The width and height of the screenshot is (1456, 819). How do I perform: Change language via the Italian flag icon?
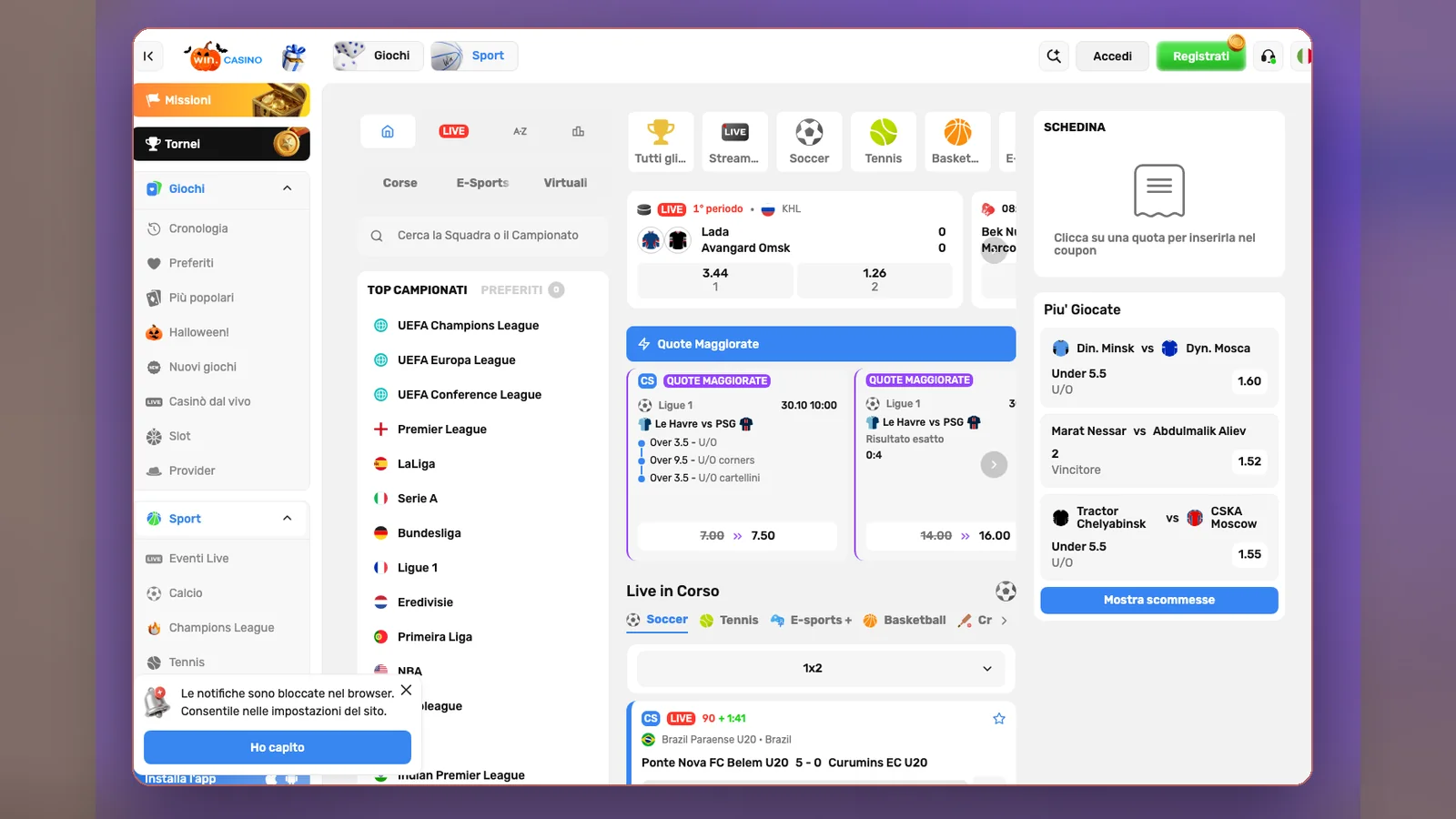click(x=1303, y=56)
